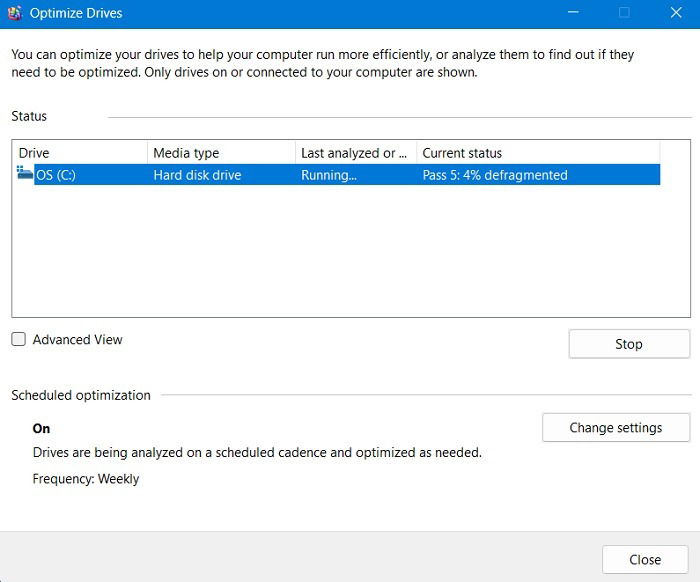Click the Close button at bottom
Screen dimensions: 700x582
pos(645,559)
